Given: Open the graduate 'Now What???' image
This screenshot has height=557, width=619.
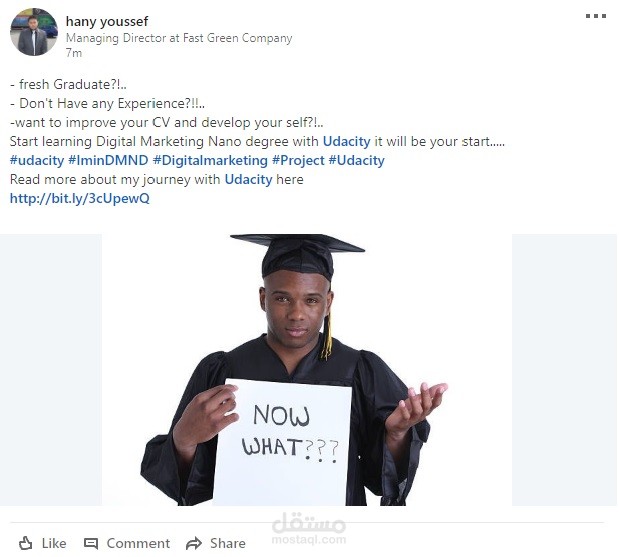Looking at the screenshot, I should [x=307, y=370].
